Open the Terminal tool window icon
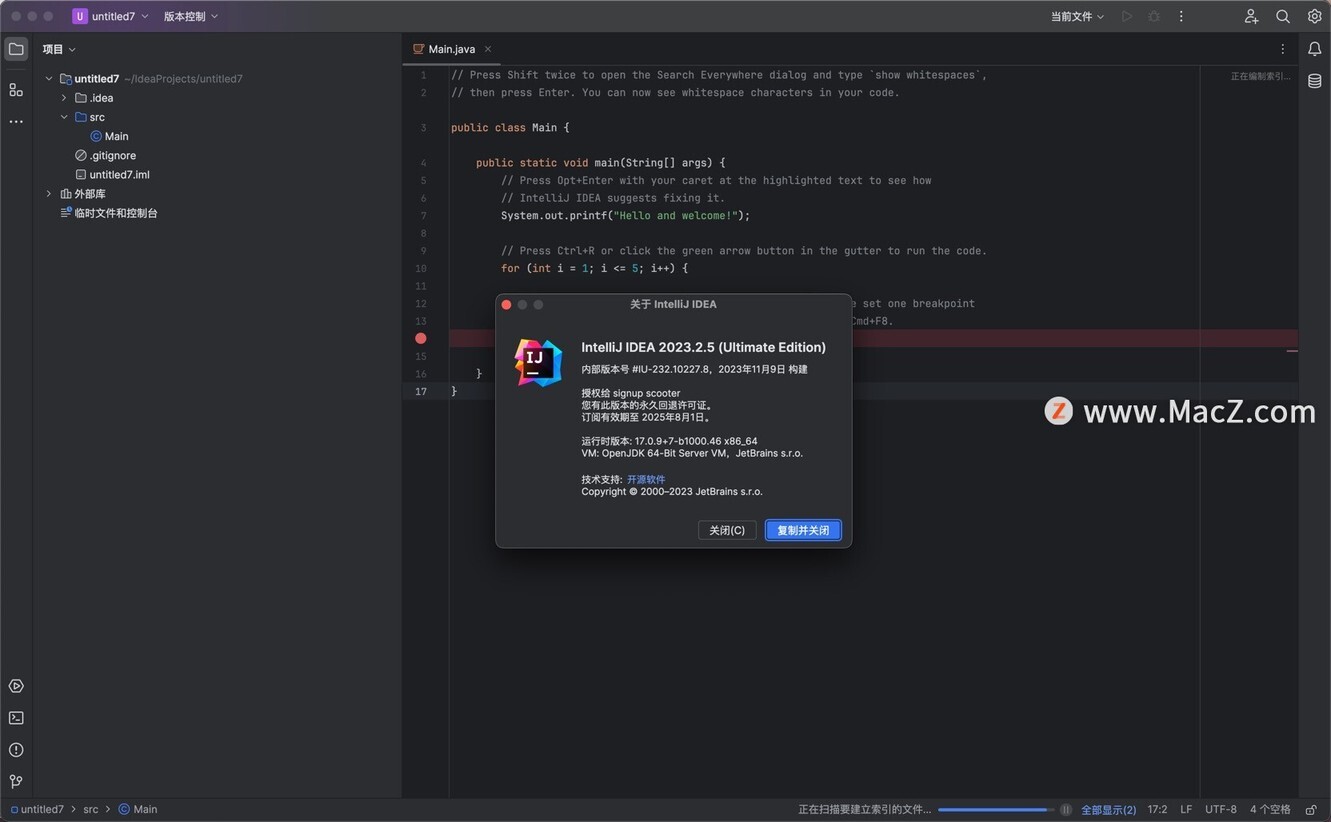The height and width of the screenshot is (822, 1331). point(16,718)
